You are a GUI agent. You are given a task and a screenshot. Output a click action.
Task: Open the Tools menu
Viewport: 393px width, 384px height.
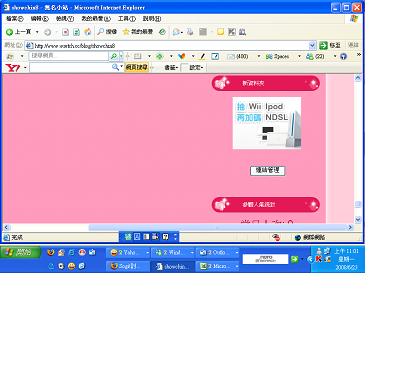coord(127,19)
